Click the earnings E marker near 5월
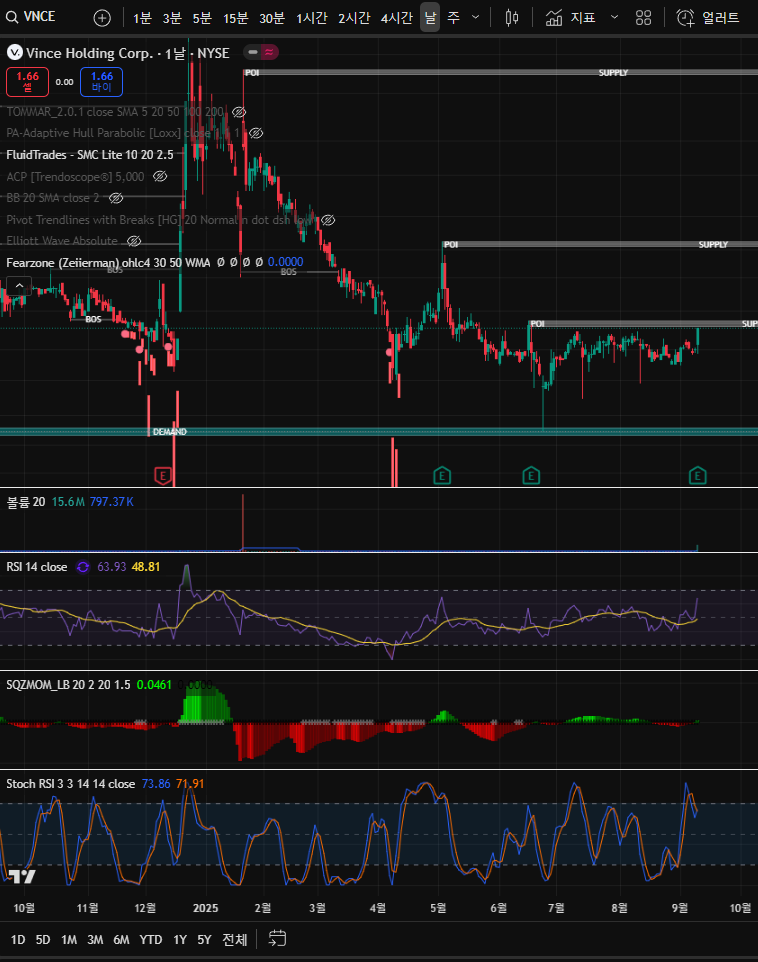This screenshot has width=758, height=962. (442, 475)
